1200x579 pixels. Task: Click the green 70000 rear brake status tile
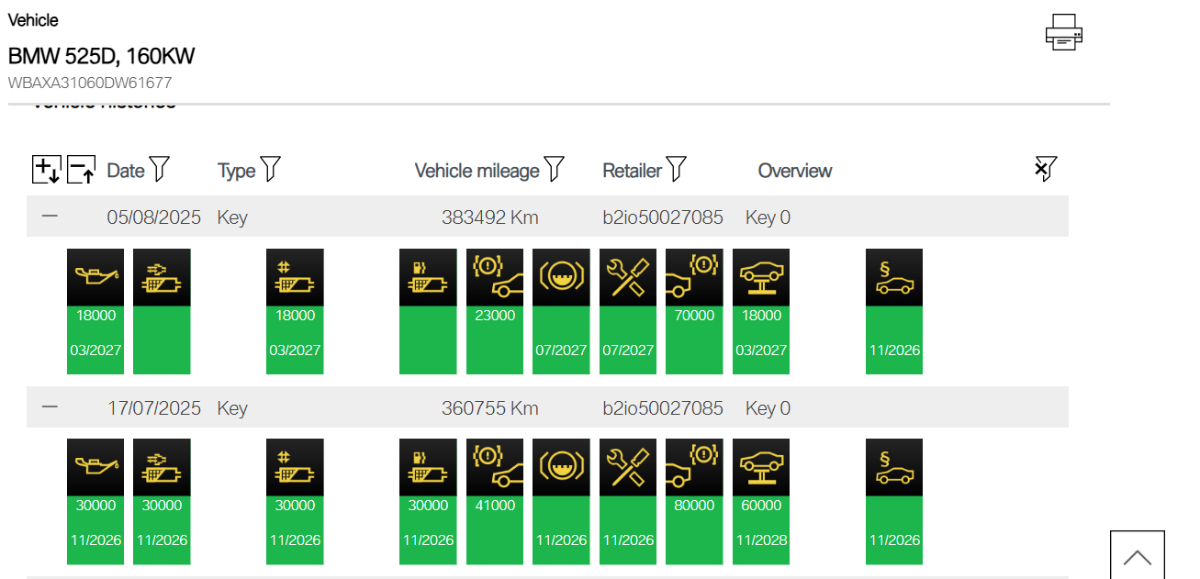694,340
